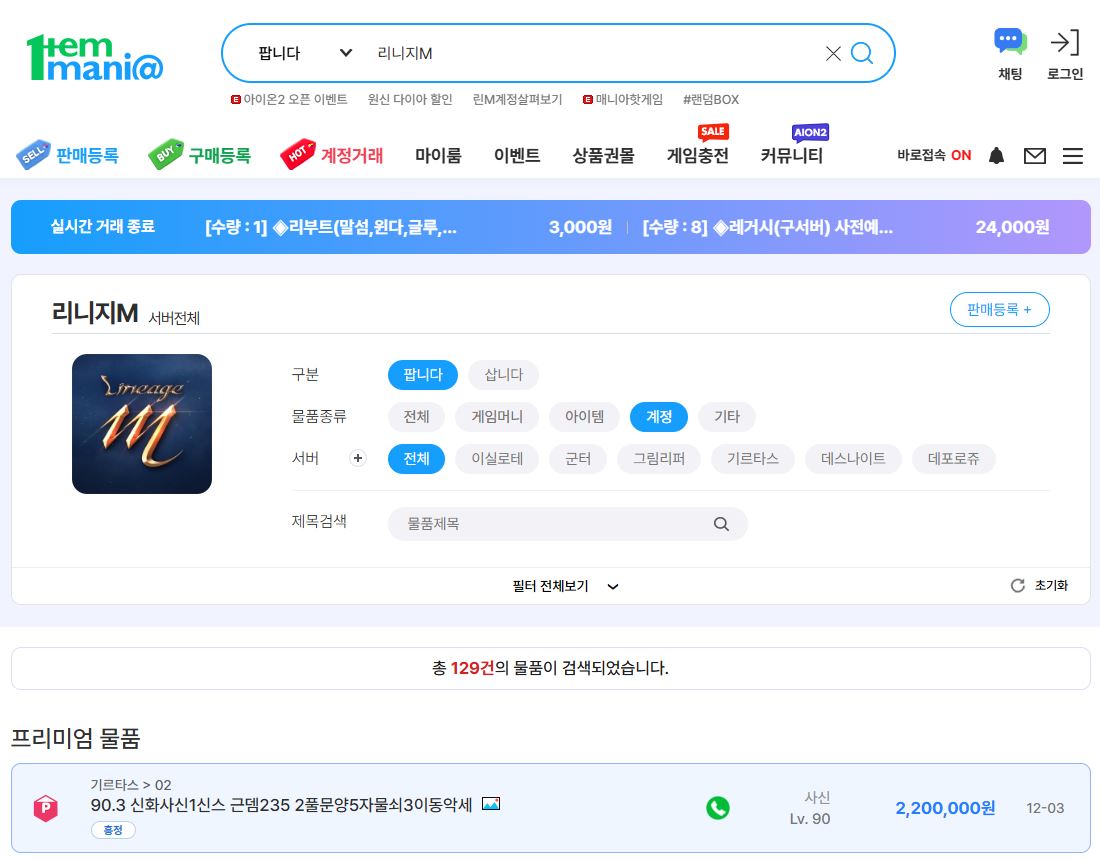Click the 기르타스 > 02 server breadcrumb
1100x860 pixels.
pyautogui.click(x=130, y=785)
